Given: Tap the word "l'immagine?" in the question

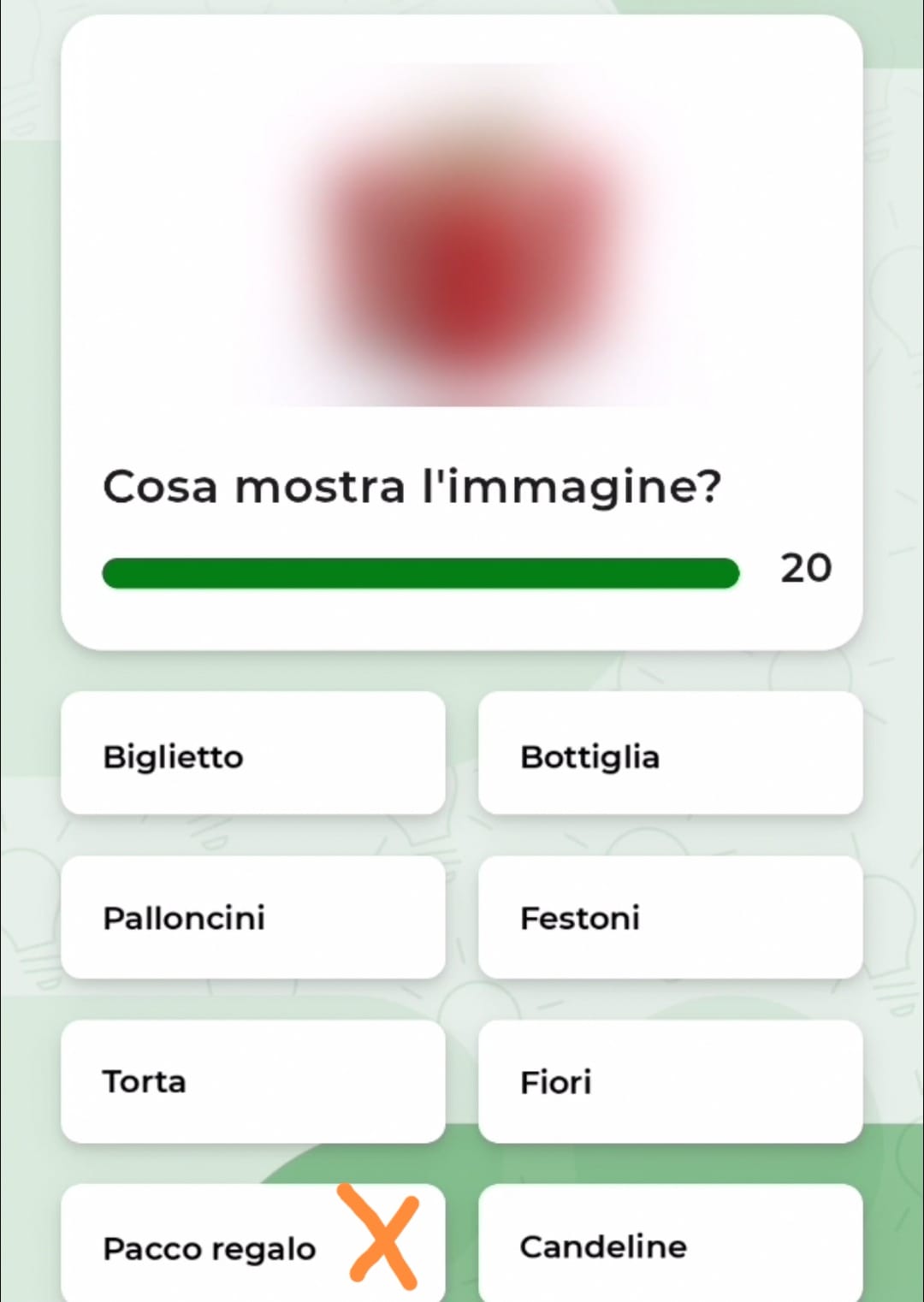Looking at the screenshot, I should (x=572, y=487).
